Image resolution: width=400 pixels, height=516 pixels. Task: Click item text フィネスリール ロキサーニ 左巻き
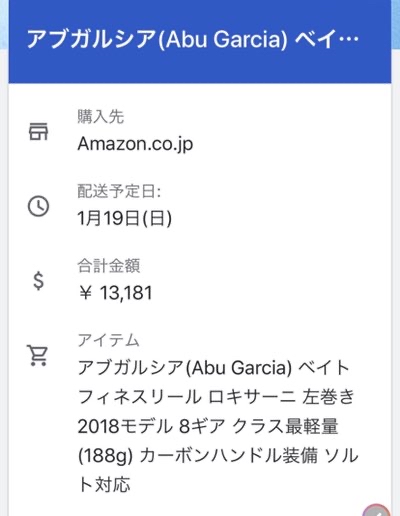pyautogui.click(x=216, y=397)
